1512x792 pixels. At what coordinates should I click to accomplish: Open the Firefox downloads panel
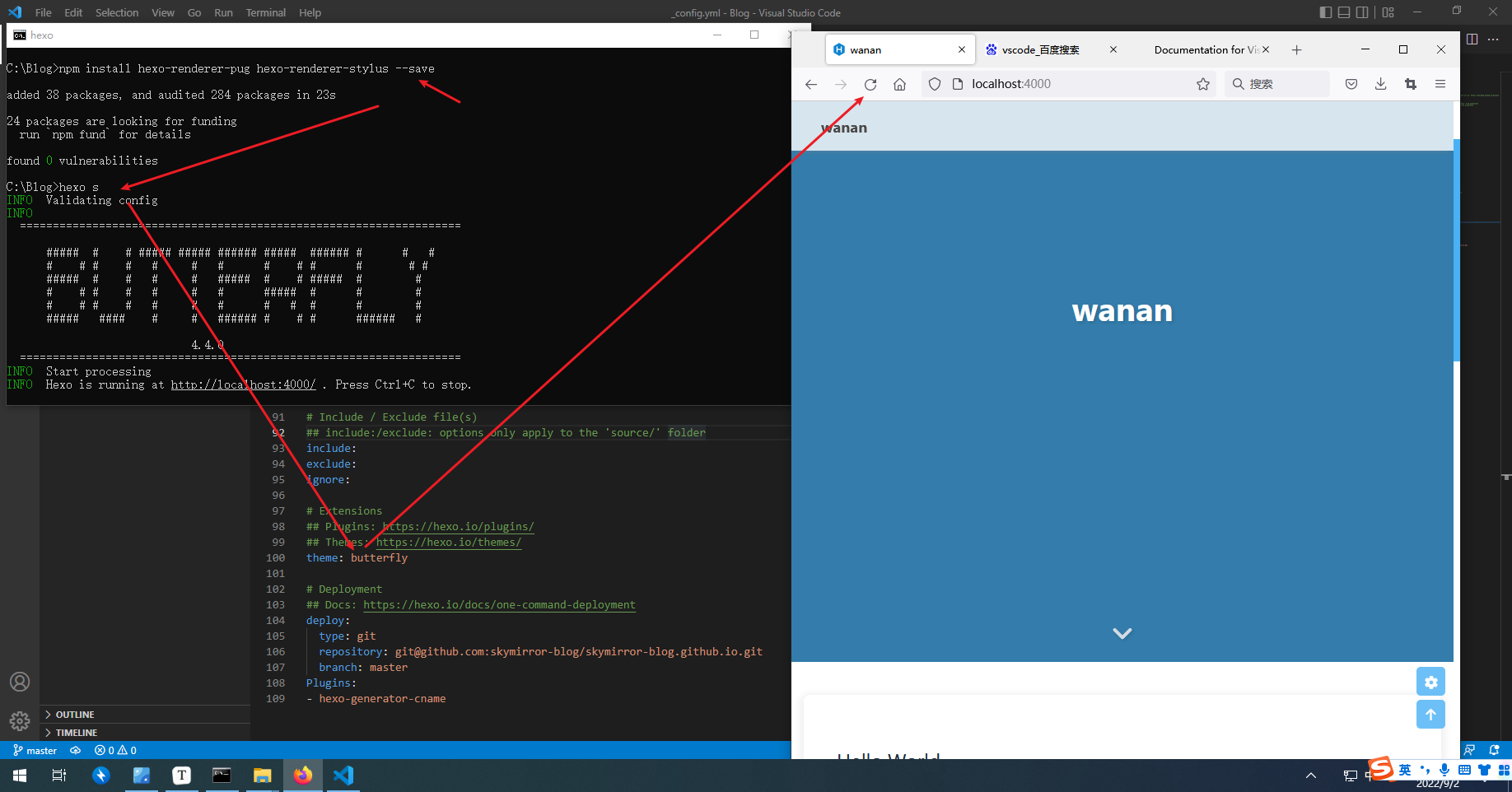[x=1381, y=84]
